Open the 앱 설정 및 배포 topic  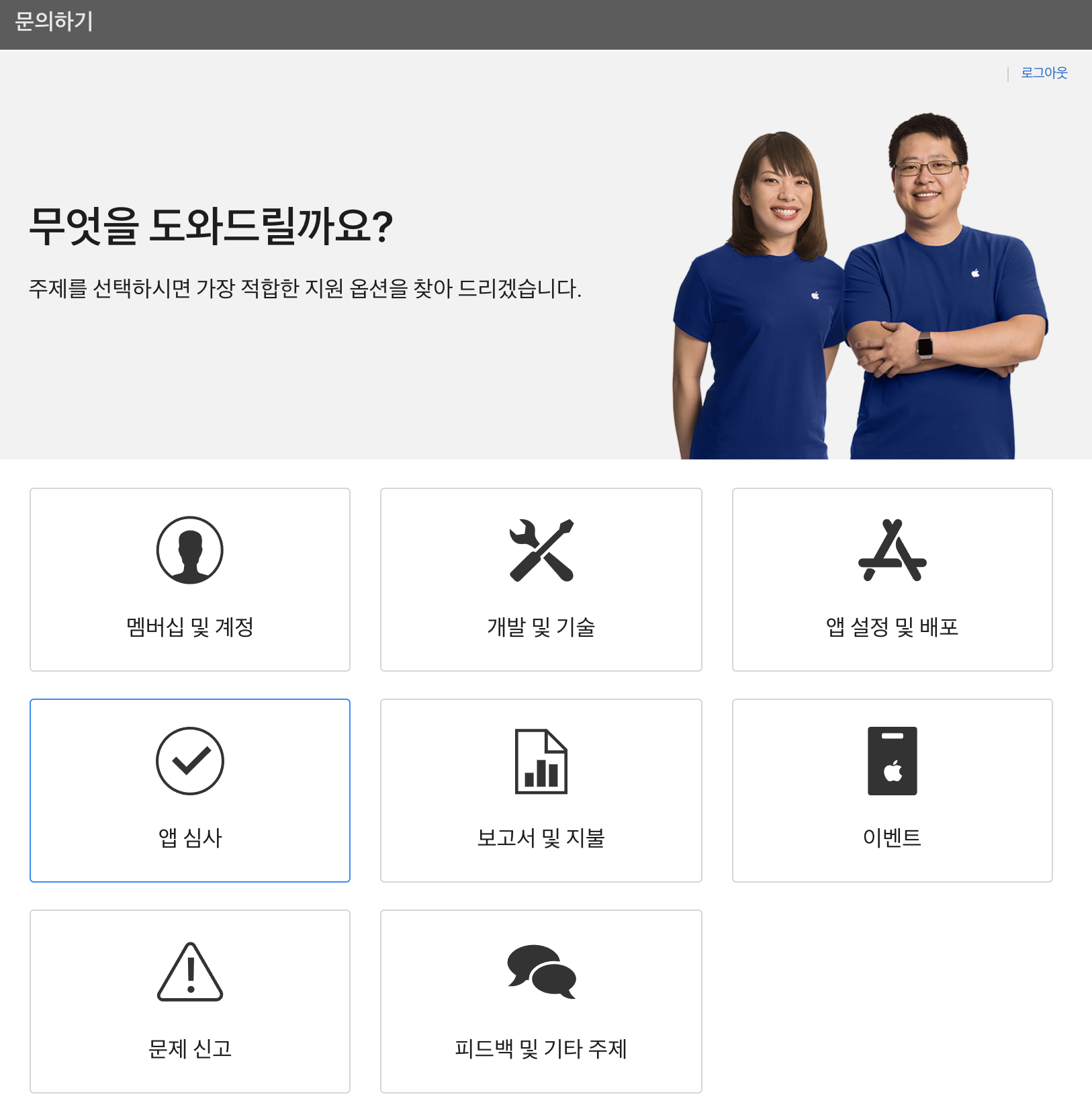[893, 580]
